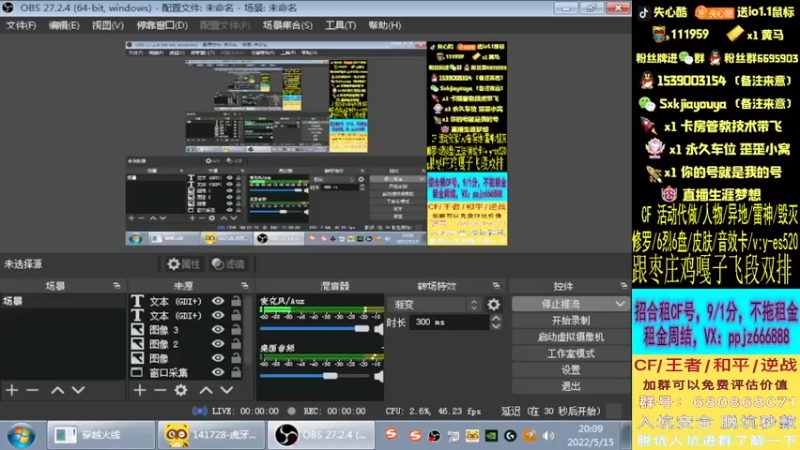Hide the 图像 2 source via eye icon
800x450 pixels.
point(218,344)
